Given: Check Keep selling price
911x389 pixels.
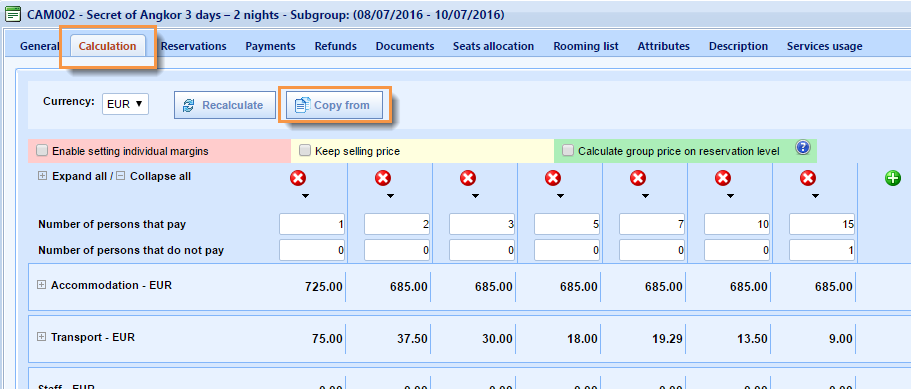Looking at the screenshot, I should tap(305, 151).
